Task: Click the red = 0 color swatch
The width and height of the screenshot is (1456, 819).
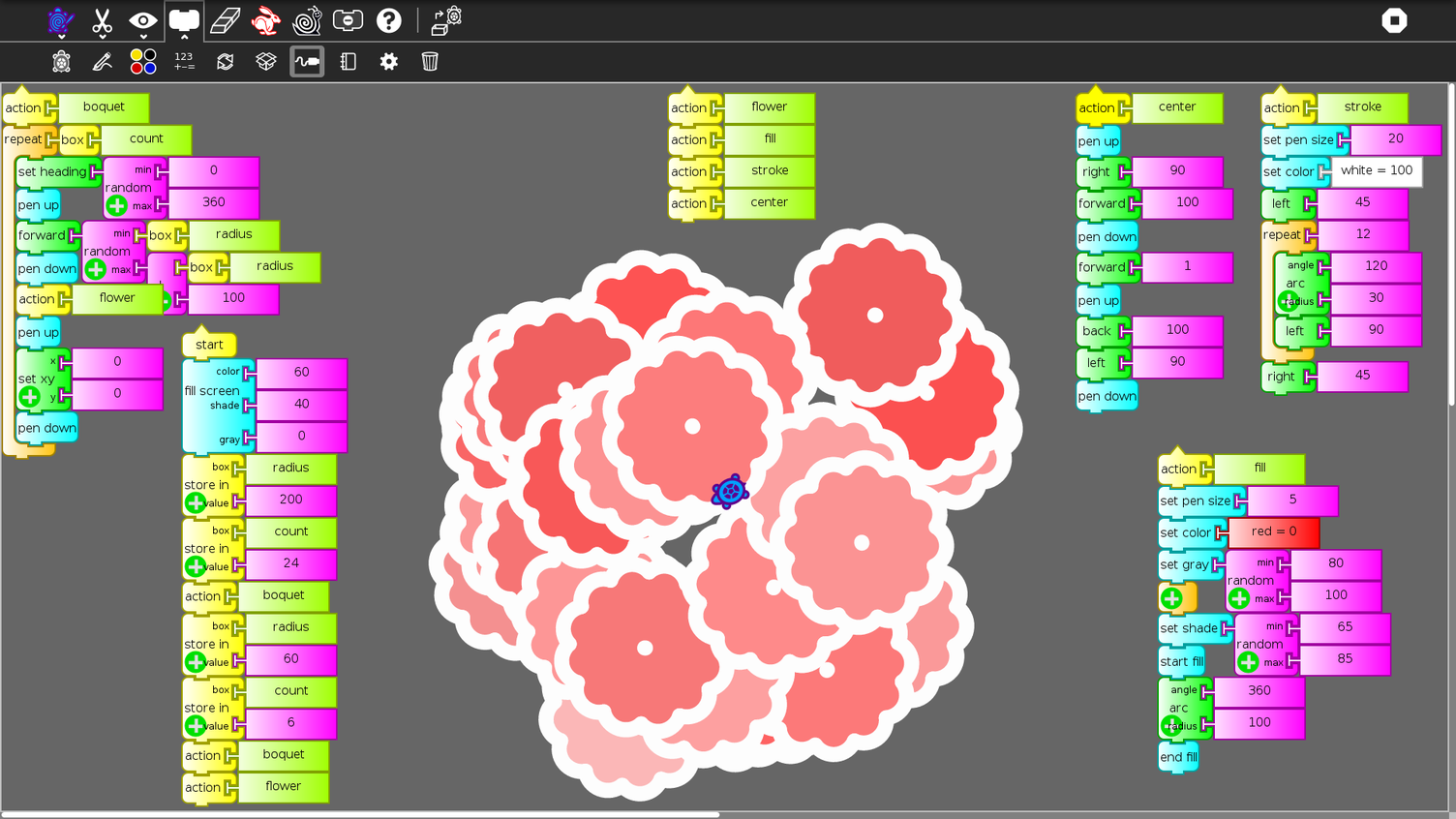Action: coord(1276,532)
